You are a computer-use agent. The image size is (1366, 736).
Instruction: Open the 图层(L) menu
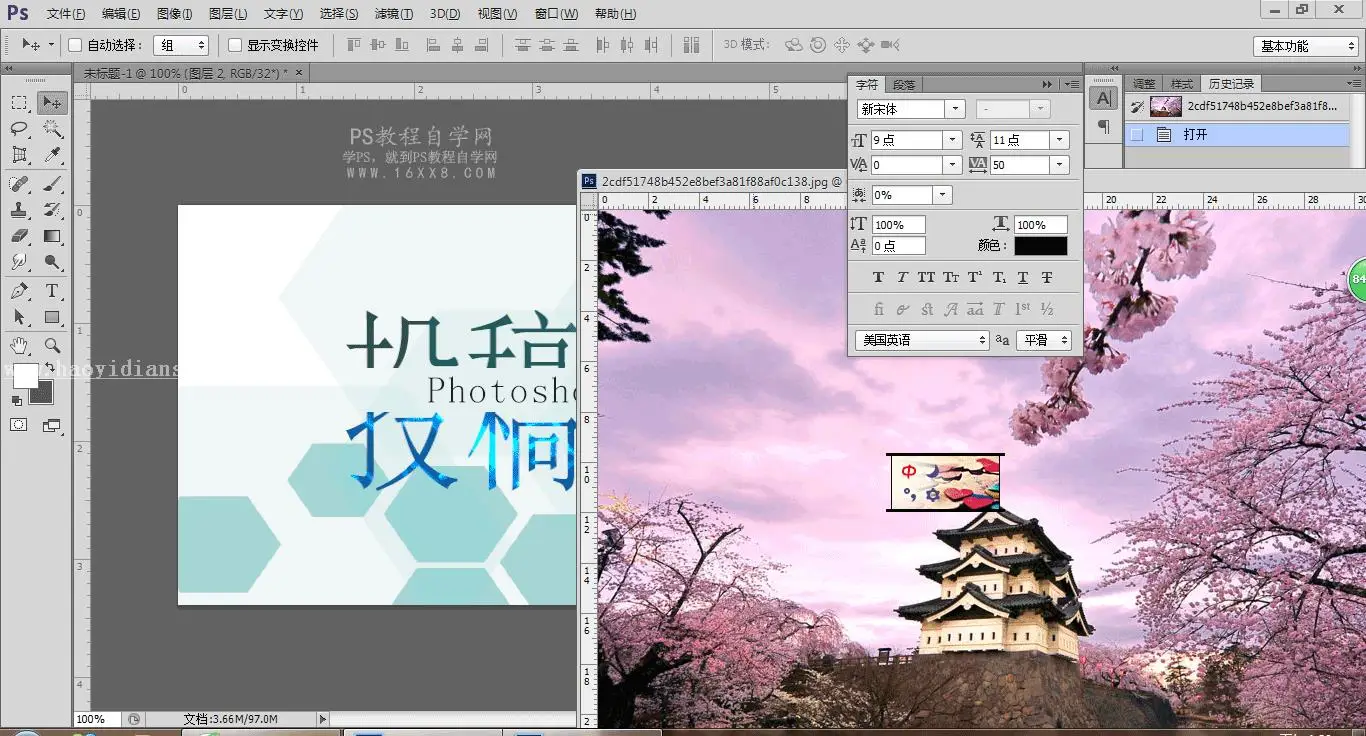click(x=228, y=14)
